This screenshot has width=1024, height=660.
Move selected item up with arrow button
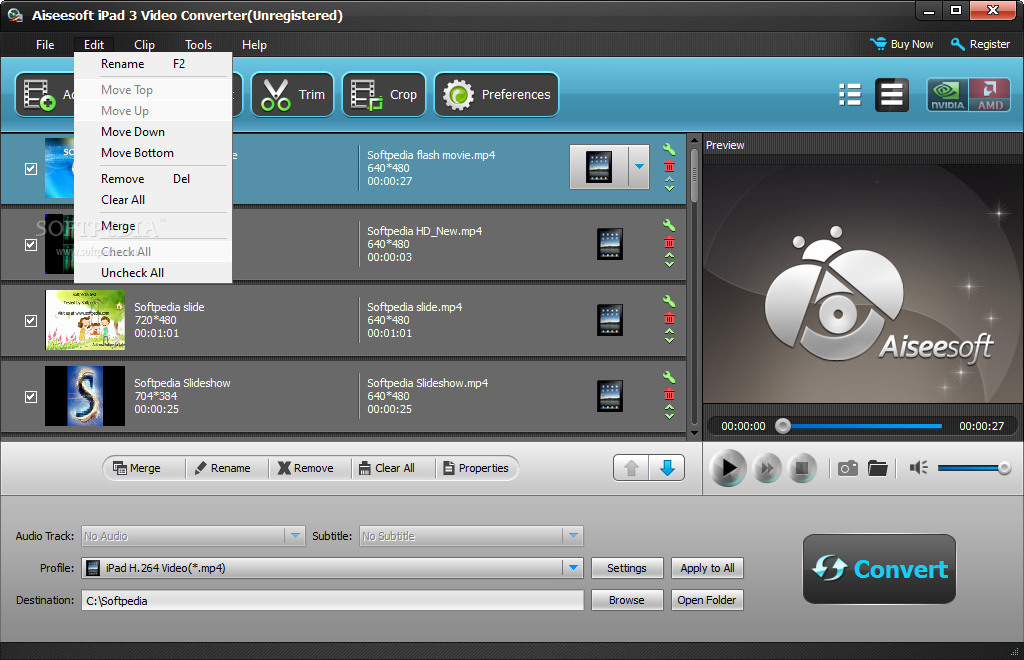click(x=632, y=468)
